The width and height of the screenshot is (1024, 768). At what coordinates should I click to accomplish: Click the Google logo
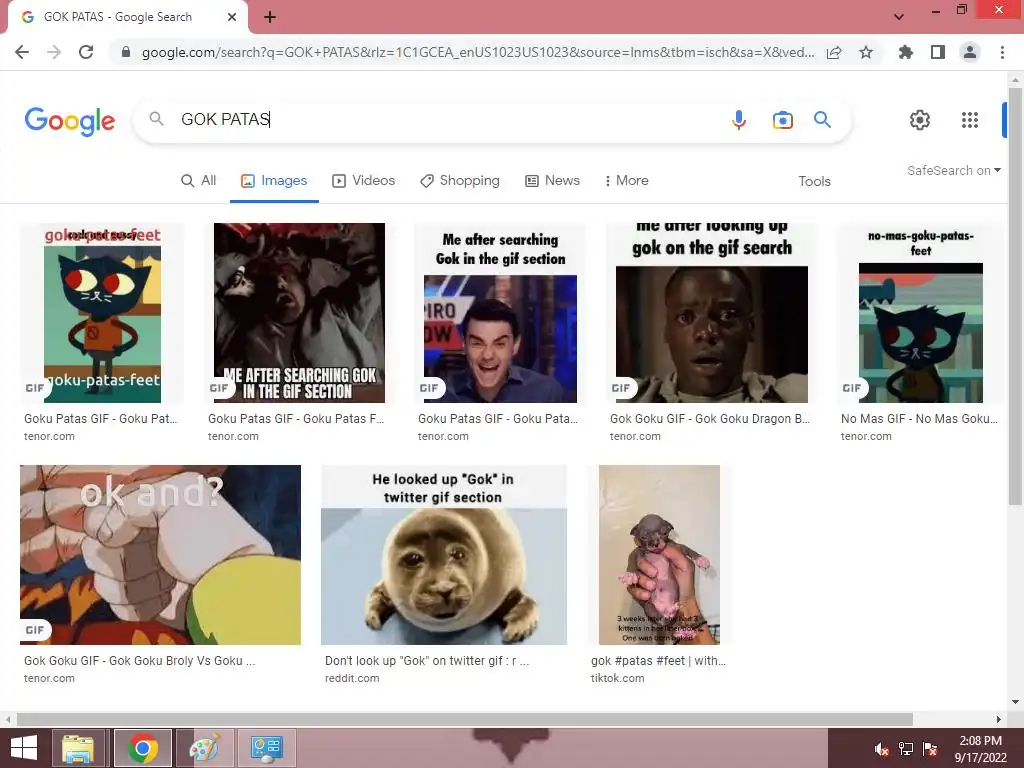[70, 121]
